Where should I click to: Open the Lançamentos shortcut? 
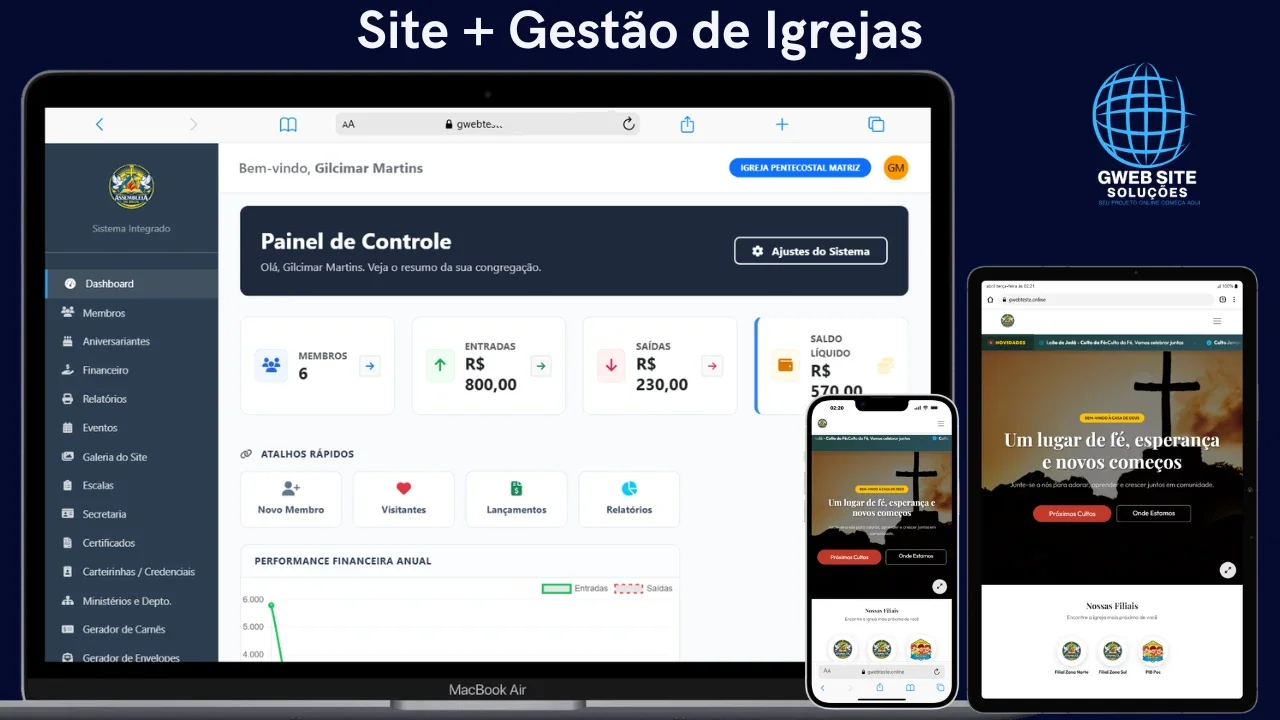pyautogui.click(x=516, y=499)
